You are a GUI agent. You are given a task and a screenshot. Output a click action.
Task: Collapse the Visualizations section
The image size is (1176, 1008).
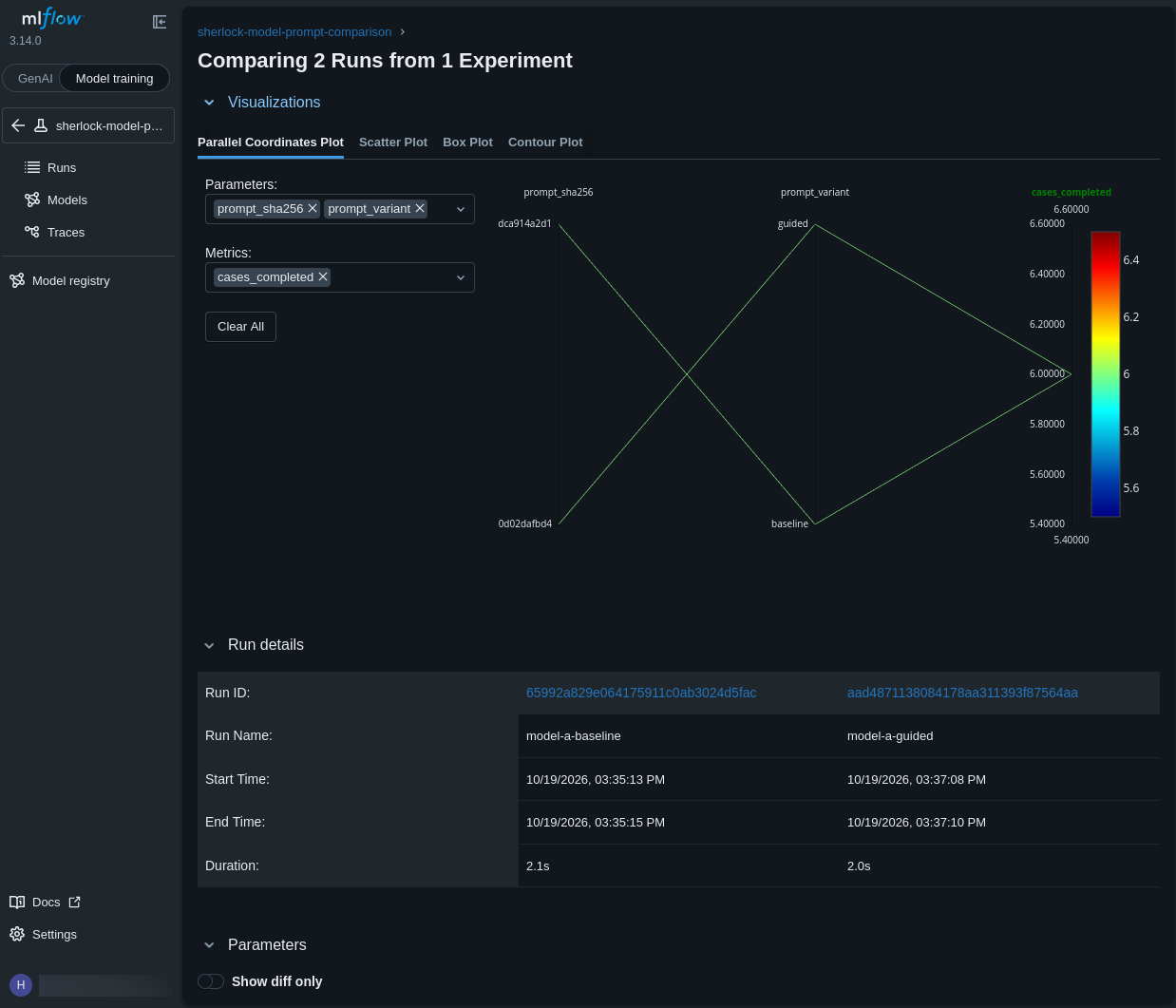pos(209,103)
